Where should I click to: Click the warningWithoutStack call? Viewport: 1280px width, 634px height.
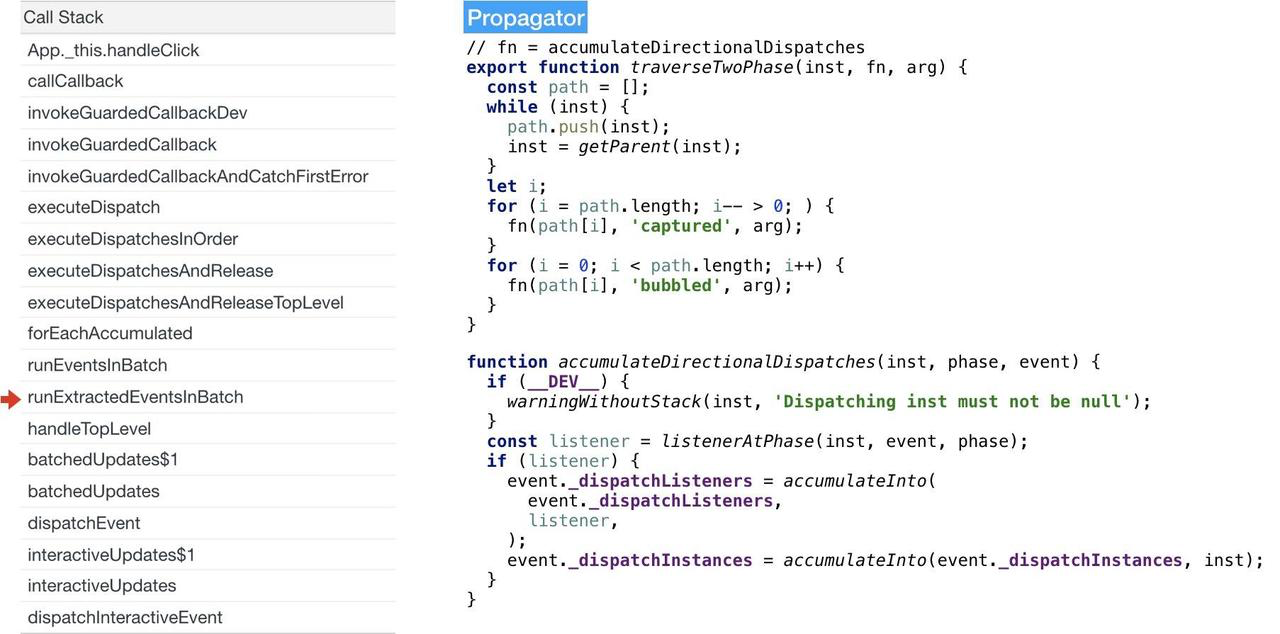(604, 401)
